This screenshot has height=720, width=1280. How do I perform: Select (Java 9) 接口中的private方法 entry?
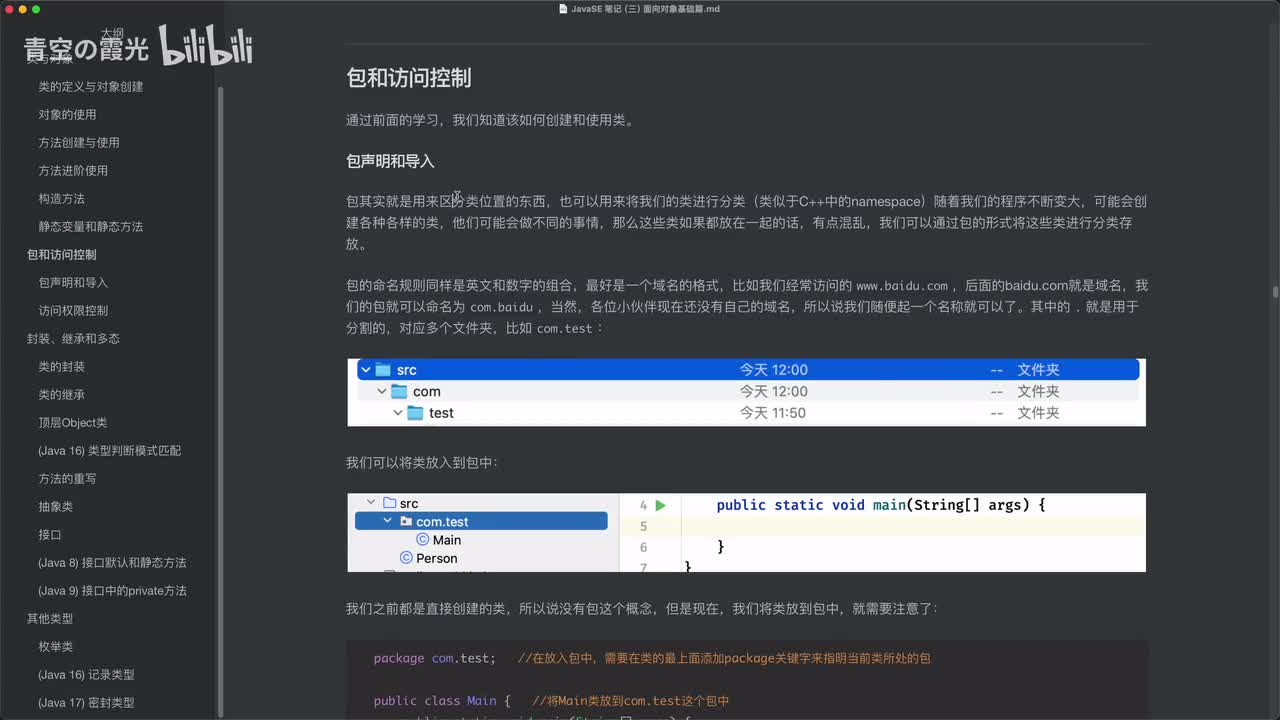(112, 591)
